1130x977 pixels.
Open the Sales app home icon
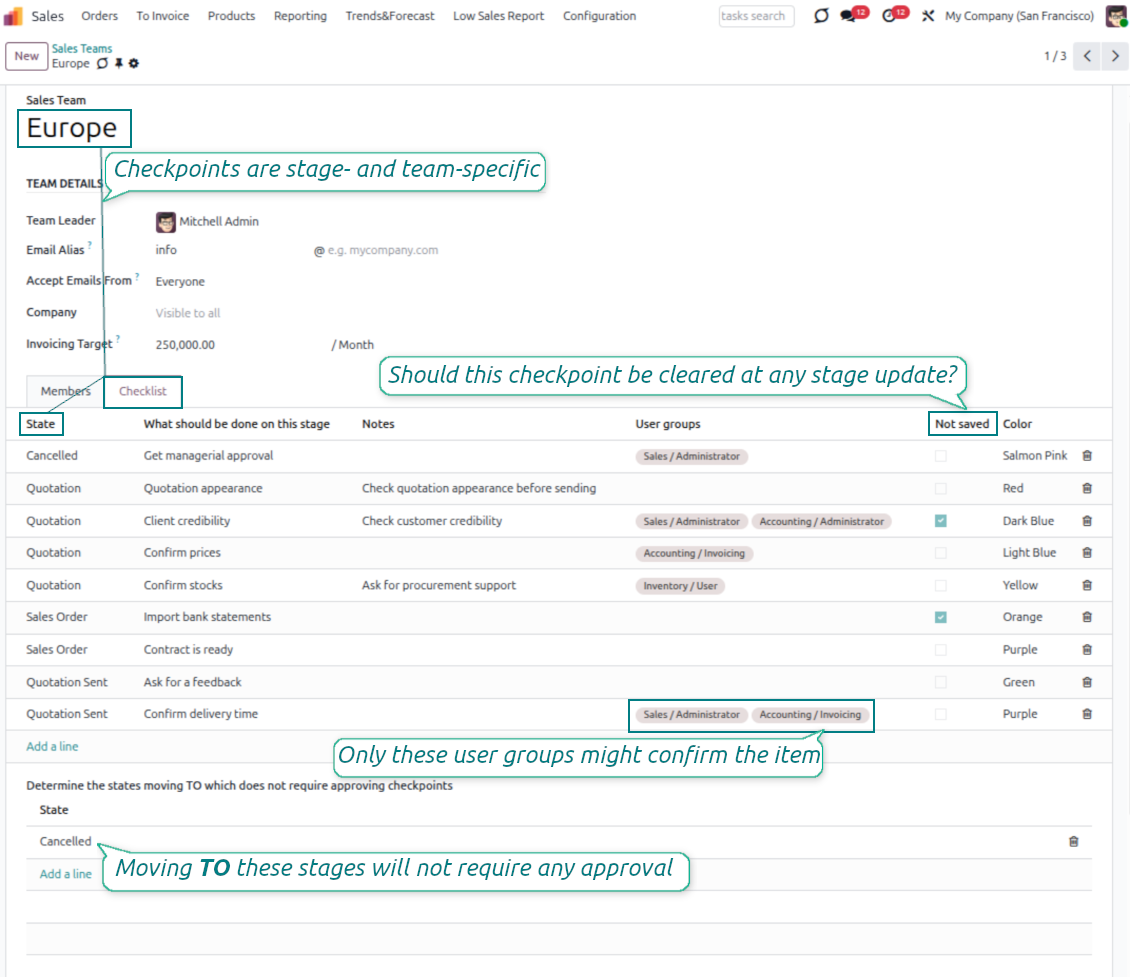click(x=14, y=16)
